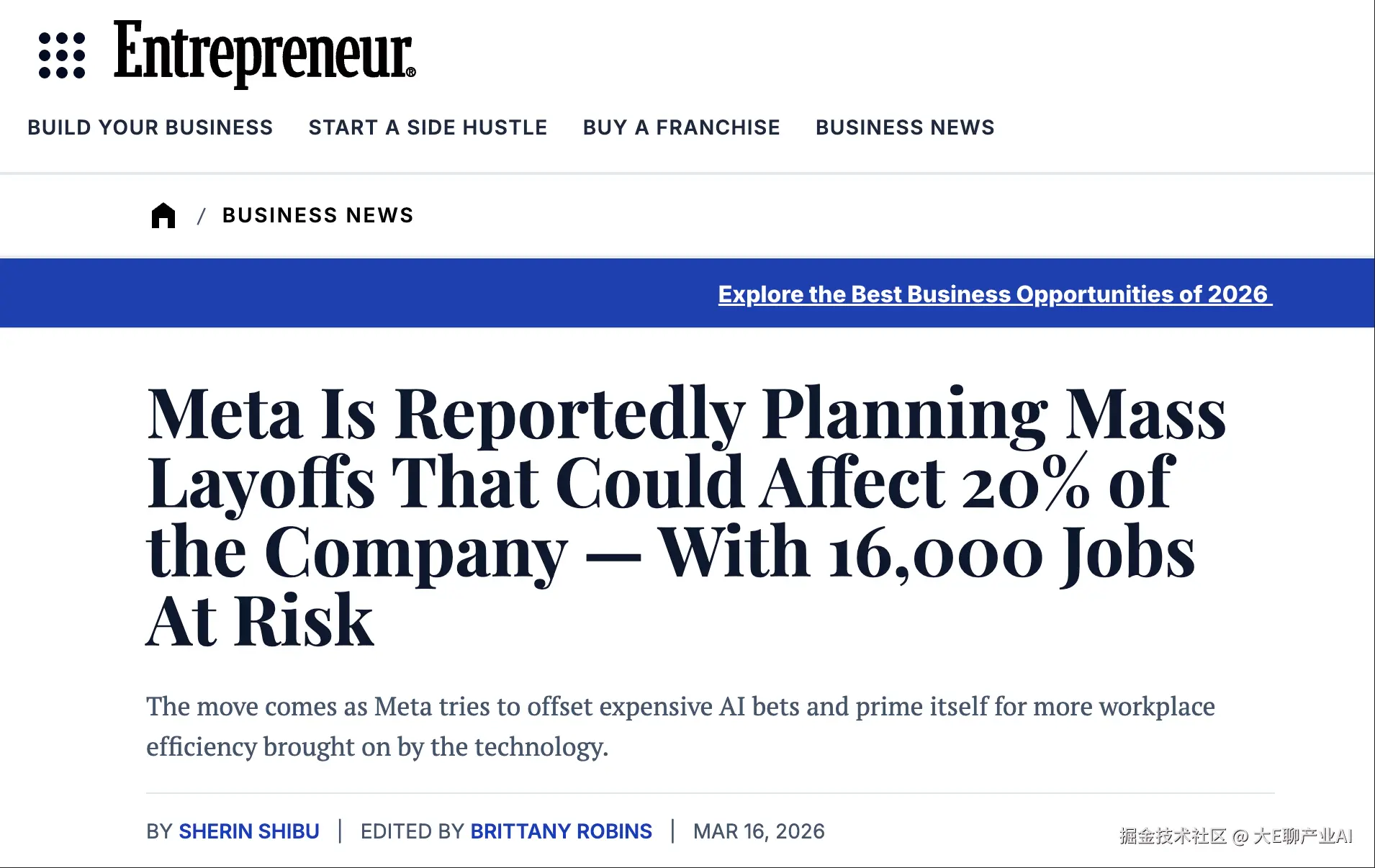This screenshot has height=868, width=1375.
Task: Click the watermark text in bottom-right corner
Action: click(x=1235, y=836)
